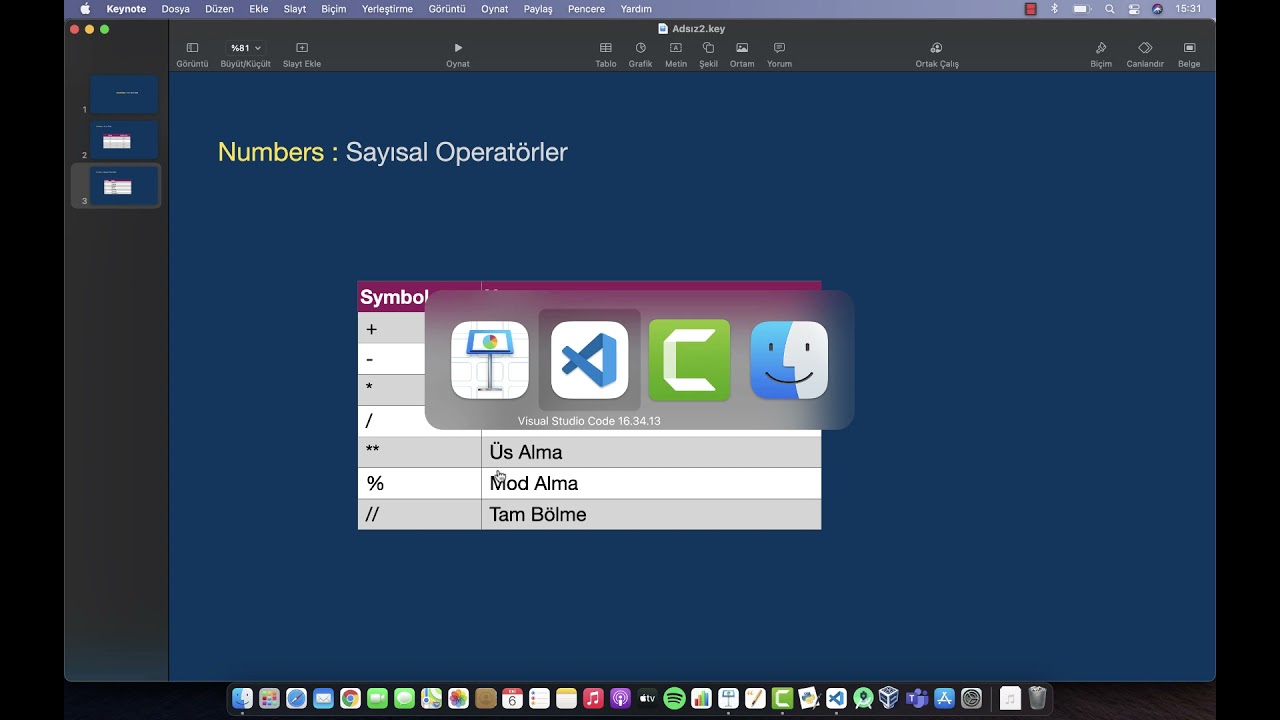Open Launchpad from the Dock

coord(269,699)
